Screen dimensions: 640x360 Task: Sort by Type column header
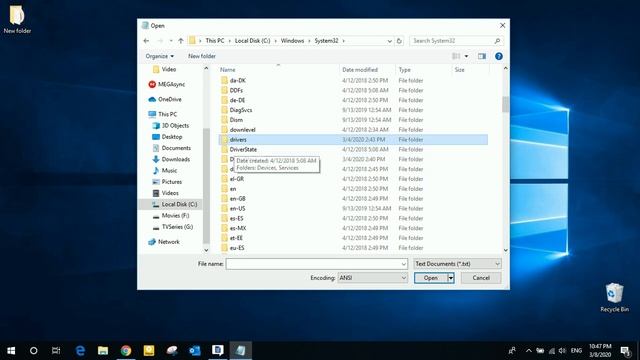pyautogui.click(x=404, y=70)
